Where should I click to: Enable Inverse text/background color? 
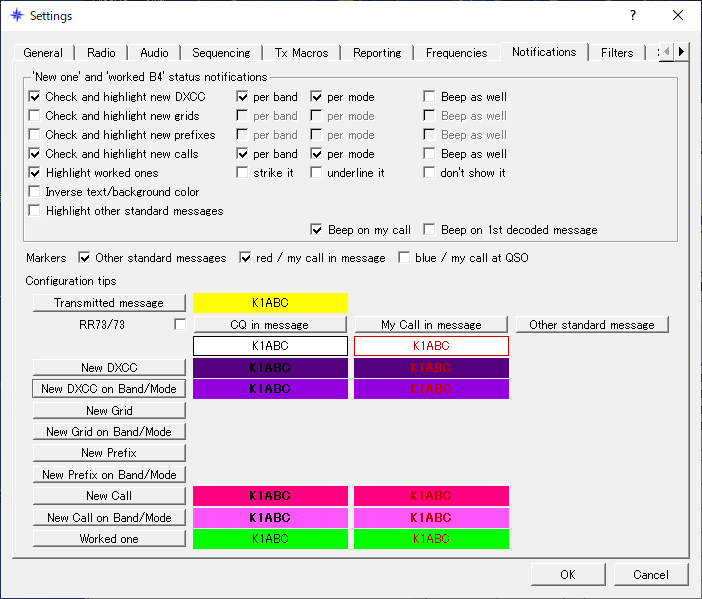(34, 192)
